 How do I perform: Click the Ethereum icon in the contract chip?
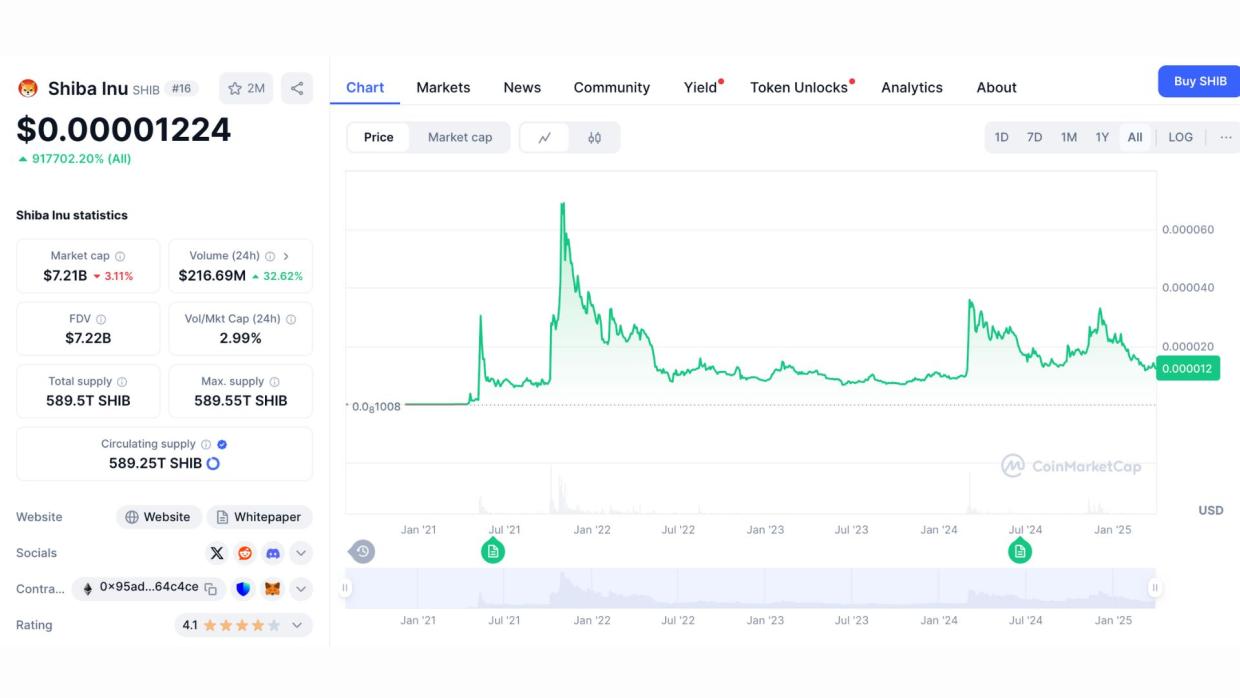(x=87, y=589)
